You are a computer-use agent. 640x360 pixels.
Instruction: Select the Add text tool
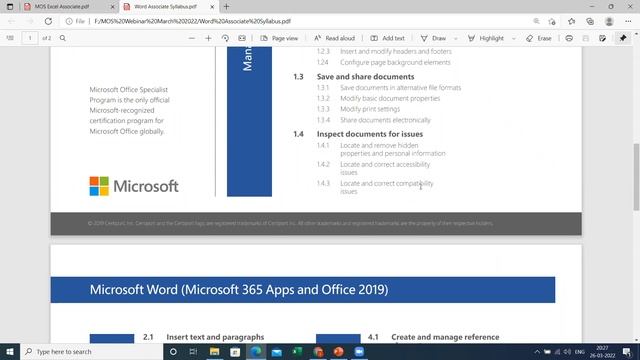point(387,38)
